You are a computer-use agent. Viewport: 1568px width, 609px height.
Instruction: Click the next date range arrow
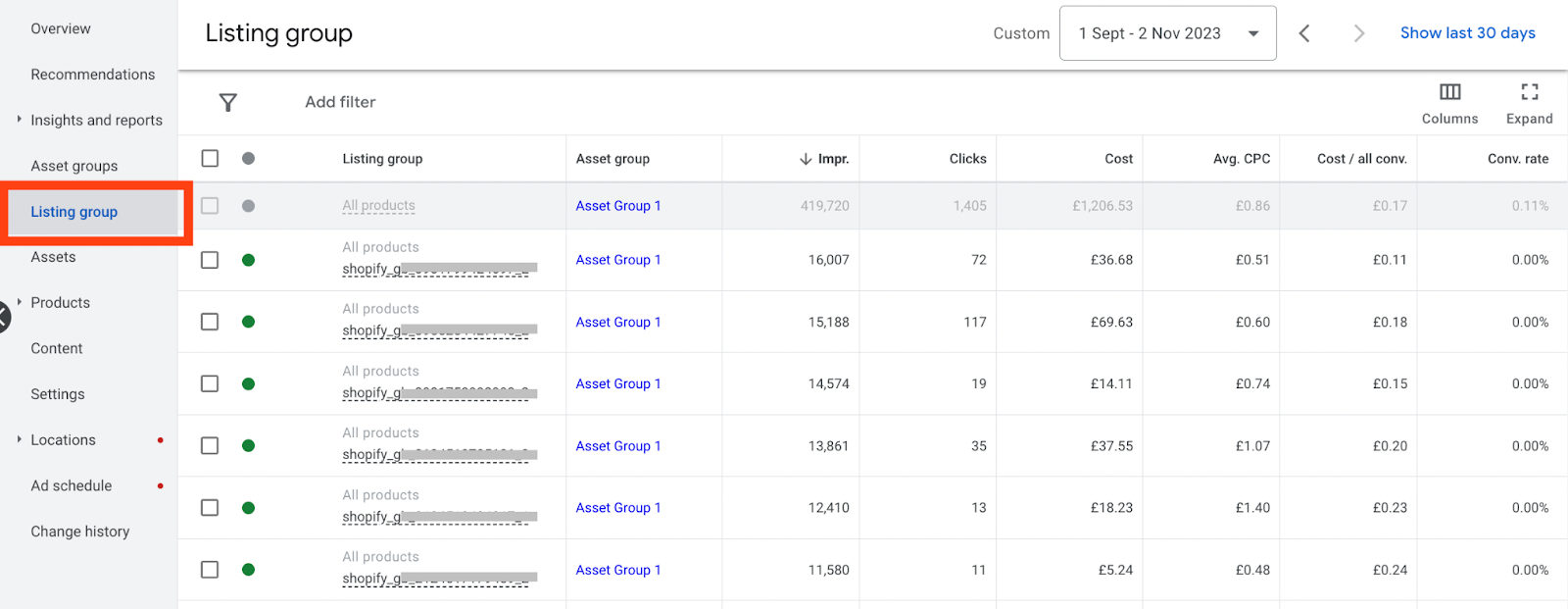(1358, 33)
